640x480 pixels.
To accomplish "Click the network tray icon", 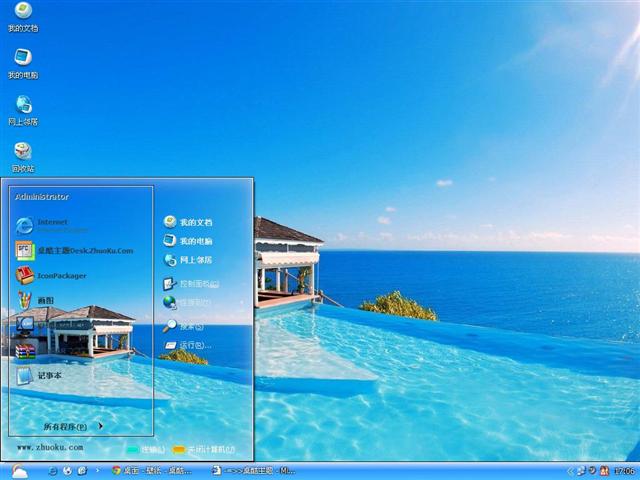I will click(582, 471).
